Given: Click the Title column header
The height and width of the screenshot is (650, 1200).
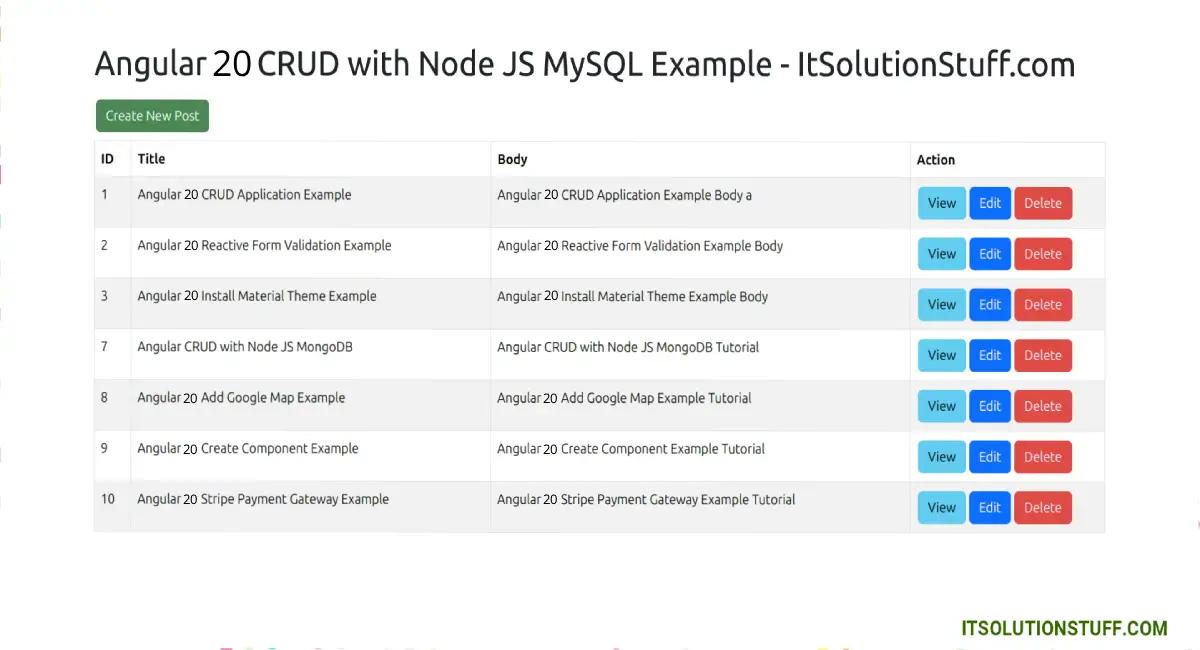Looking at the screenshot, I should 151,159.
